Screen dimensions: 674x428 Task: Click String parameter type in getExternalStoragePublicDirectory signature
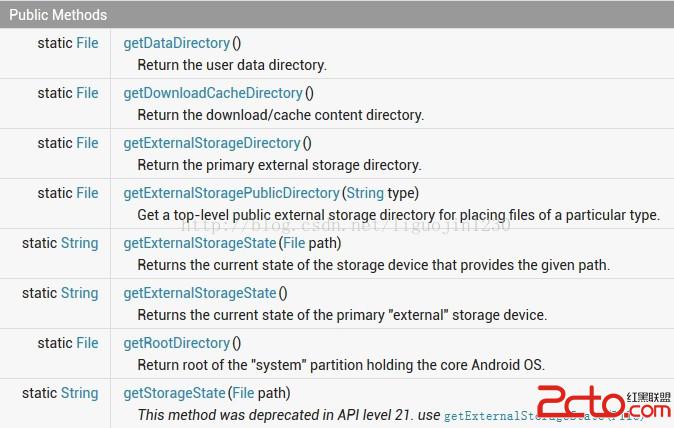coord(366,193)
